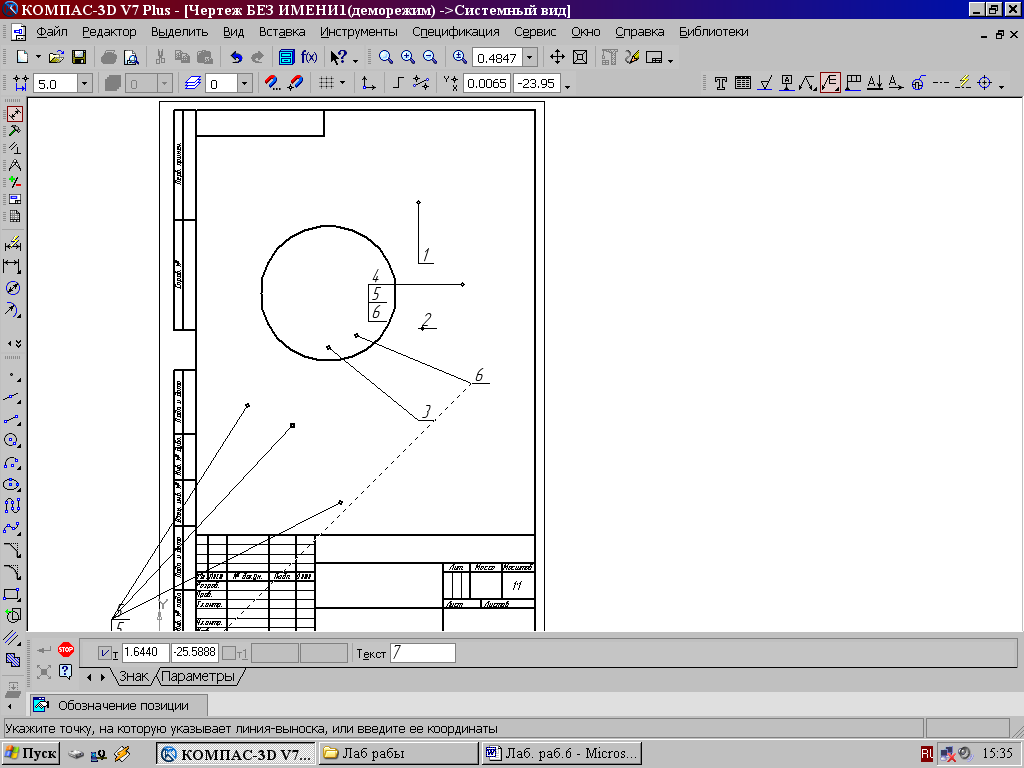
Task: Select the view arrow tool
Action: (896, 84)
